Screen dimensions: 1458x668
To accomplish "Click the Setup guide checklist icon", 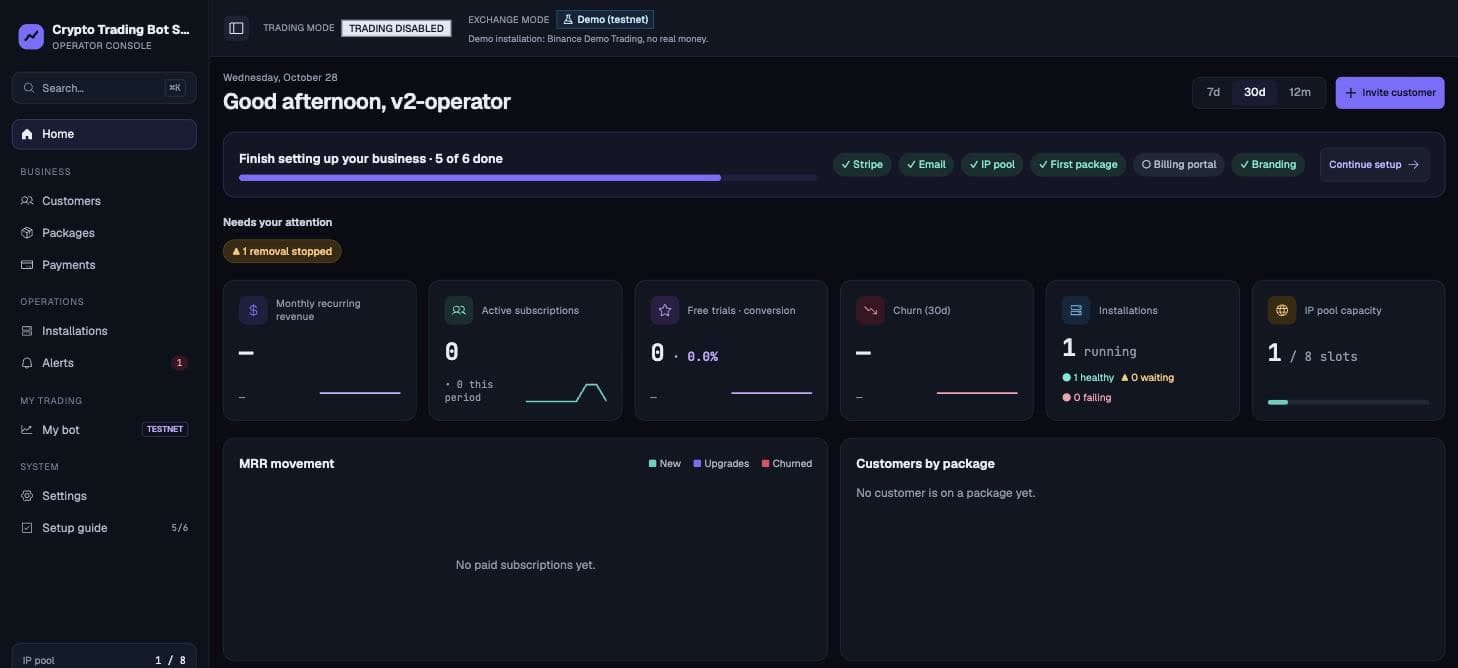I will tap(27, 528).
